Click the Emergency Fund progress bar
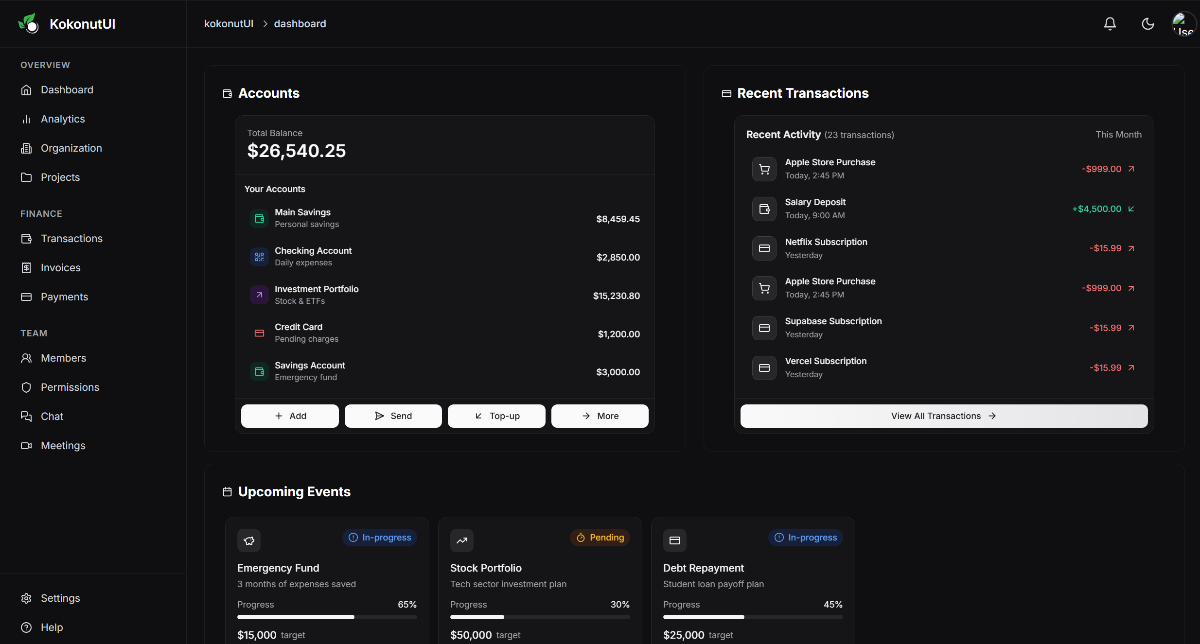The width and height of the screenshot is (1200, 644). click(x=327, y=617)
